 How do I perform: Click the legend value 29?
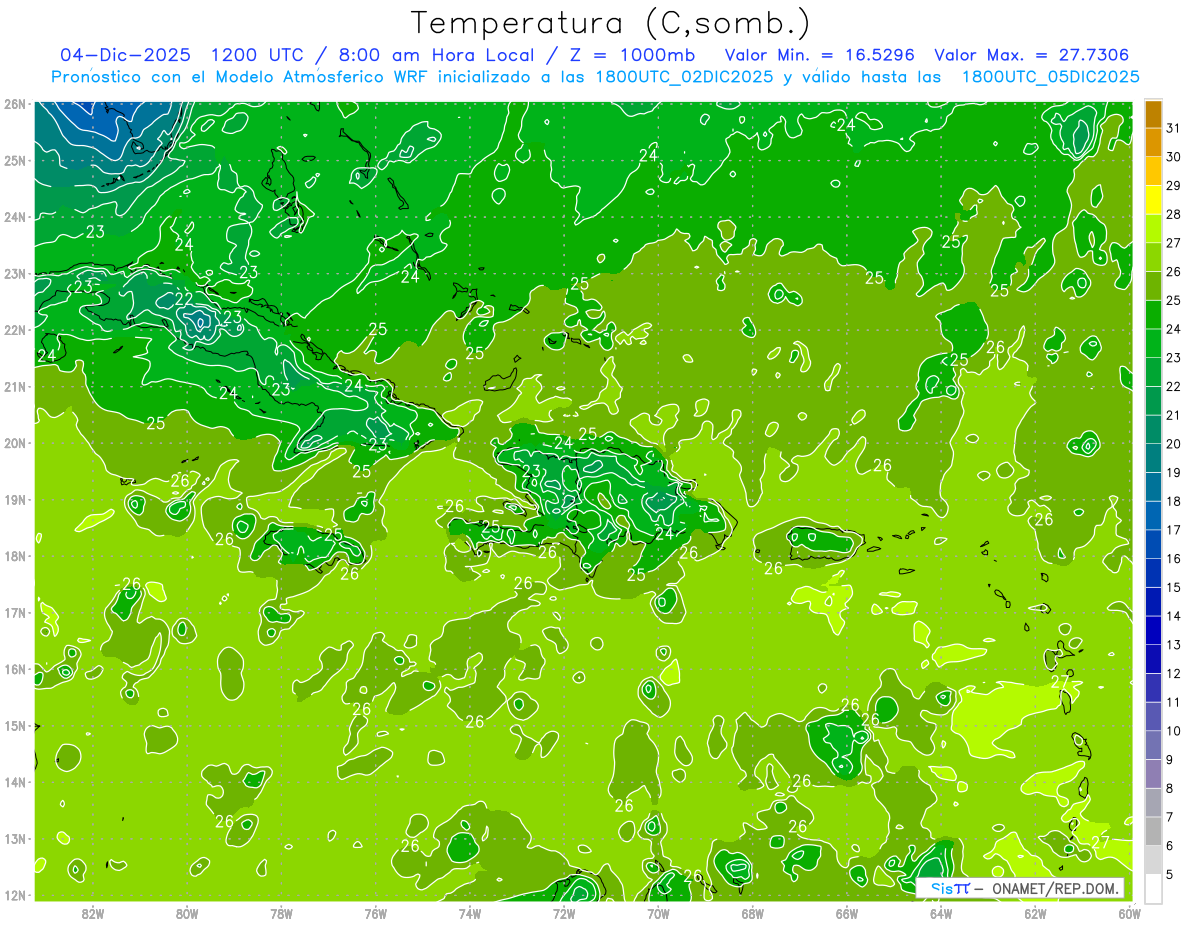[x=1173, y=186]
